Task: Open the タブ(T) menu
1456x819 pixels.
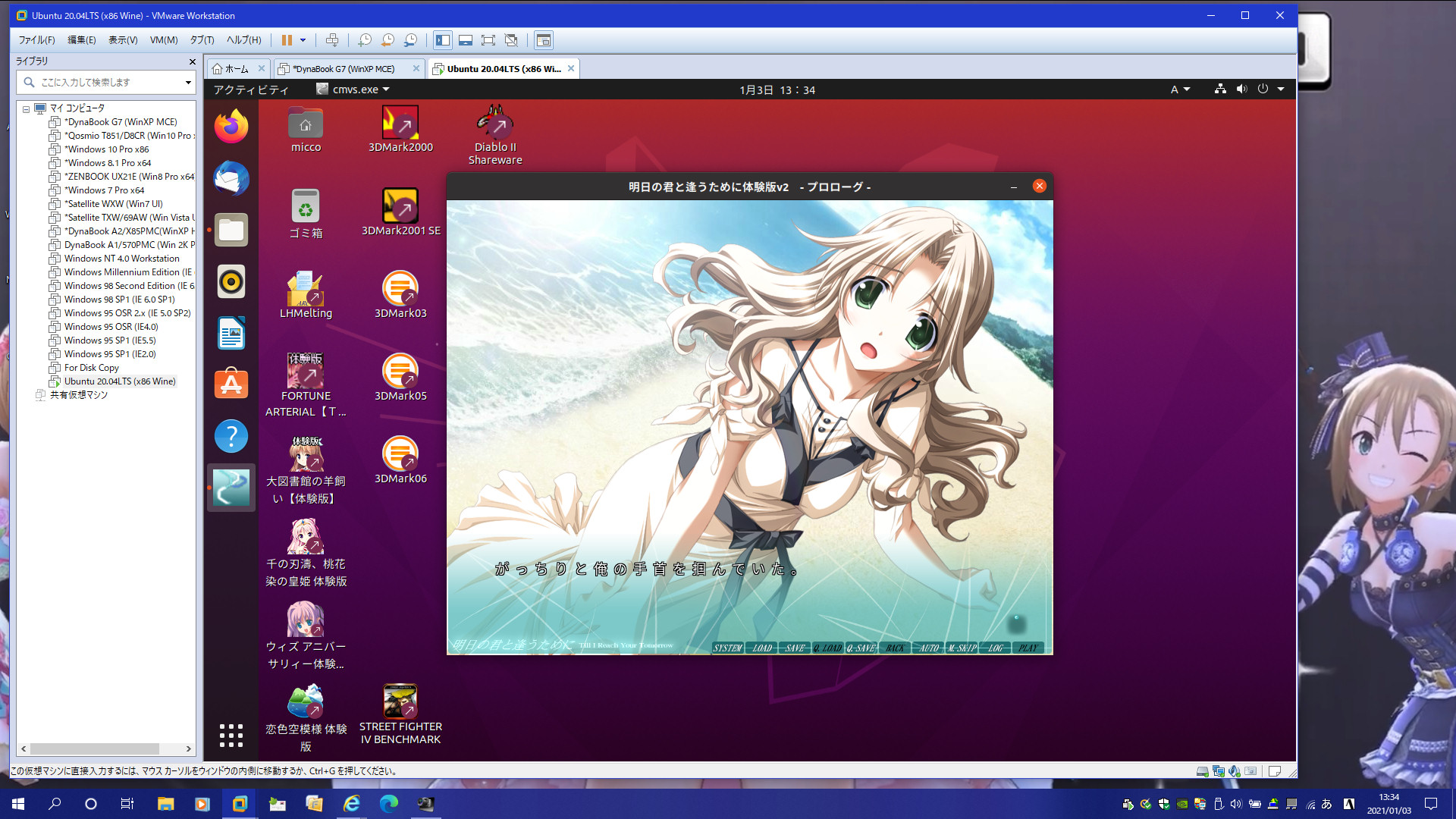Action: click(x=202, y=40)
